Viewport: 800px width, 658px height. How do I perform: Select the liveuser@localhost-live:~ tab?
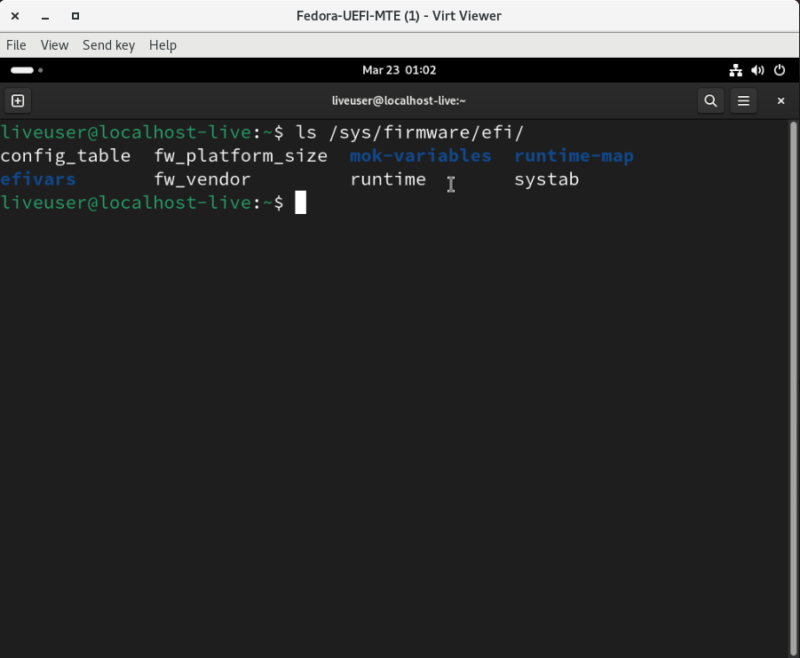(x=400, y=101)
